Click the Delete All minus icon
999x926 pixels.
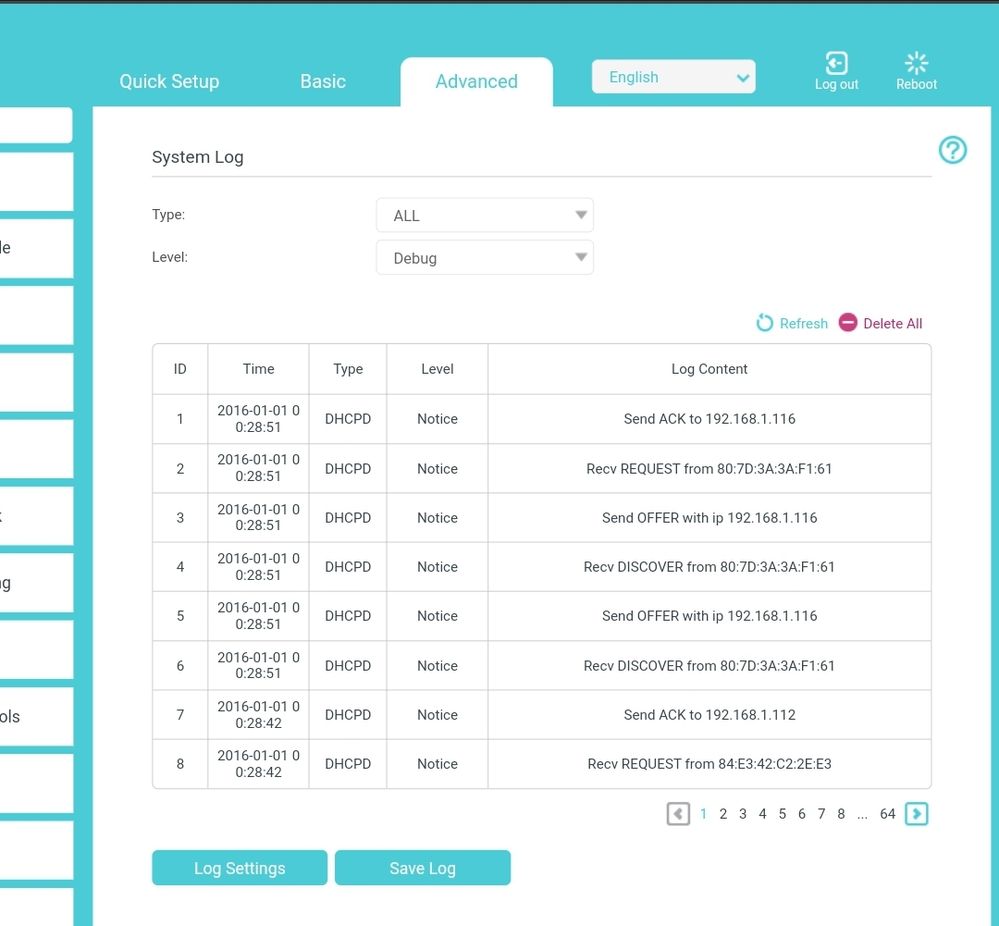(x=848, y=322)
